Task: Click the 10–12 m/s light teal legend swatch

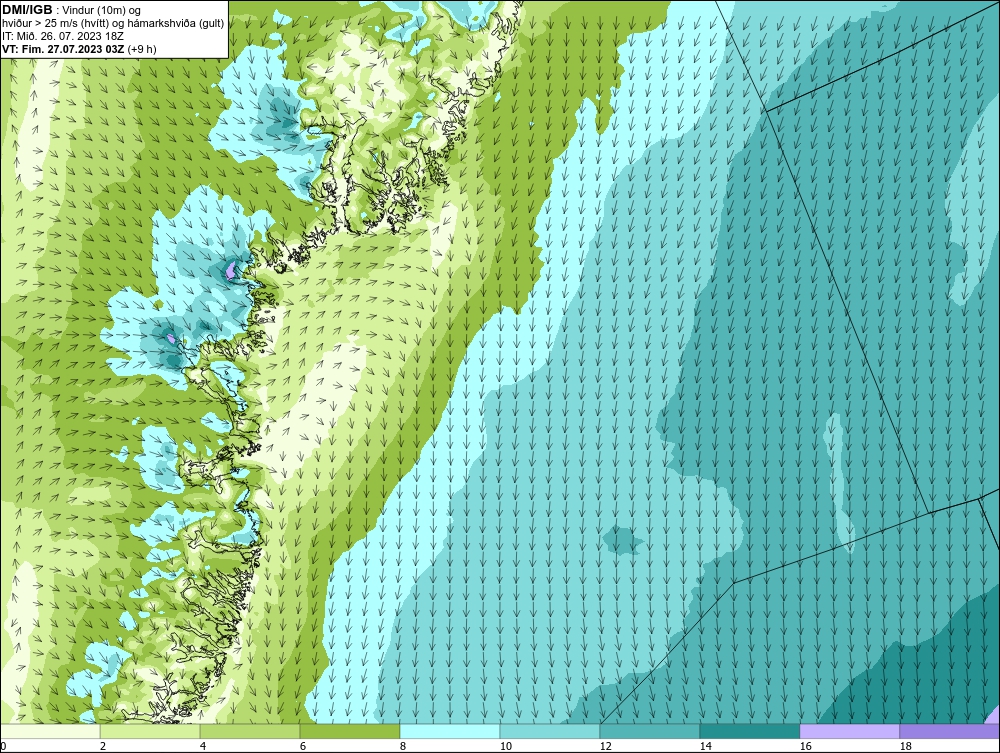Action: [x=550, y=731]
